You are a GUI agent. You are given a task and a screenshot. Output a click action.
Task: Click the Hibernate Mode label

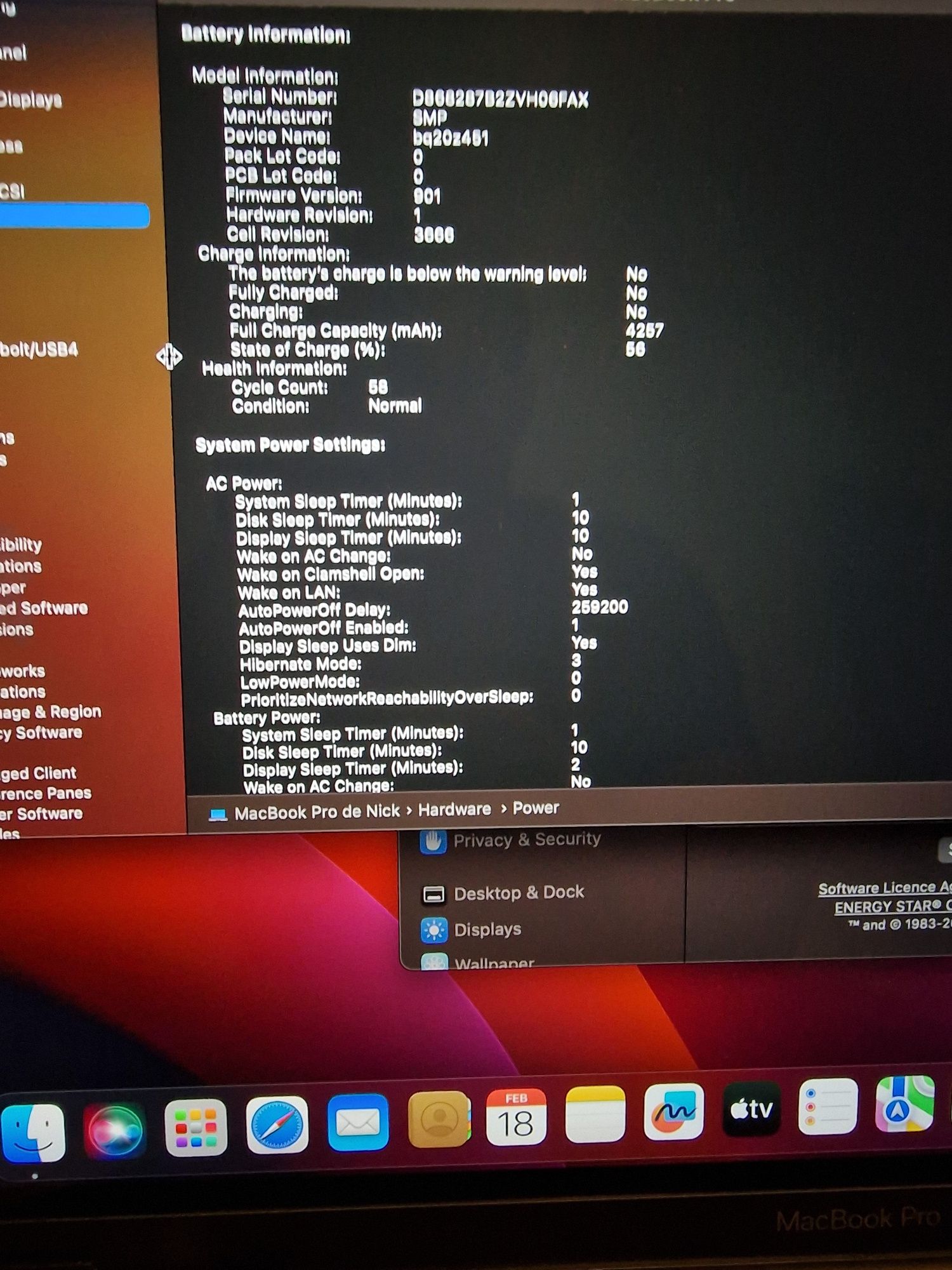point(300,664)
